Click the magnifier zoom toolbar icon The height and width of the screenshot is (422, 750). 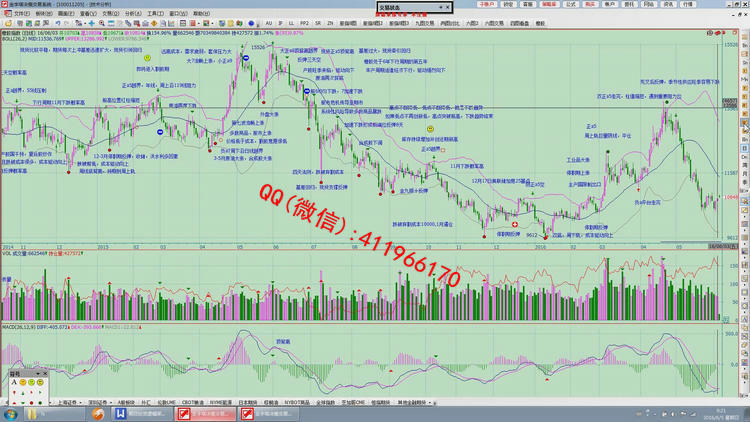point(102,23)
